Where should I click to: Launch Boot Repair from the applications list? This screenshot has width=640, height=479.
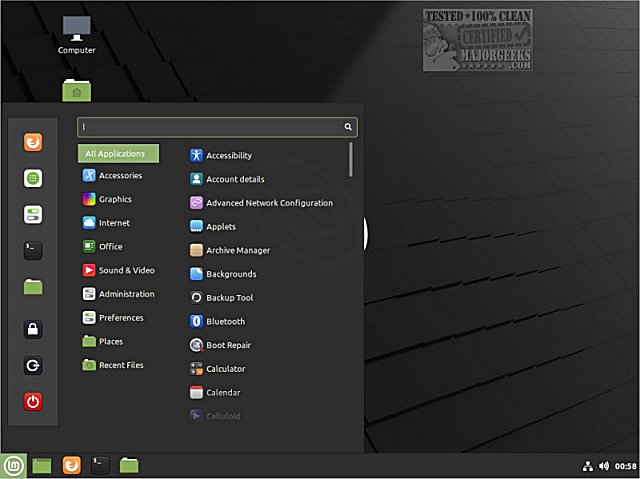pos(220,345)
